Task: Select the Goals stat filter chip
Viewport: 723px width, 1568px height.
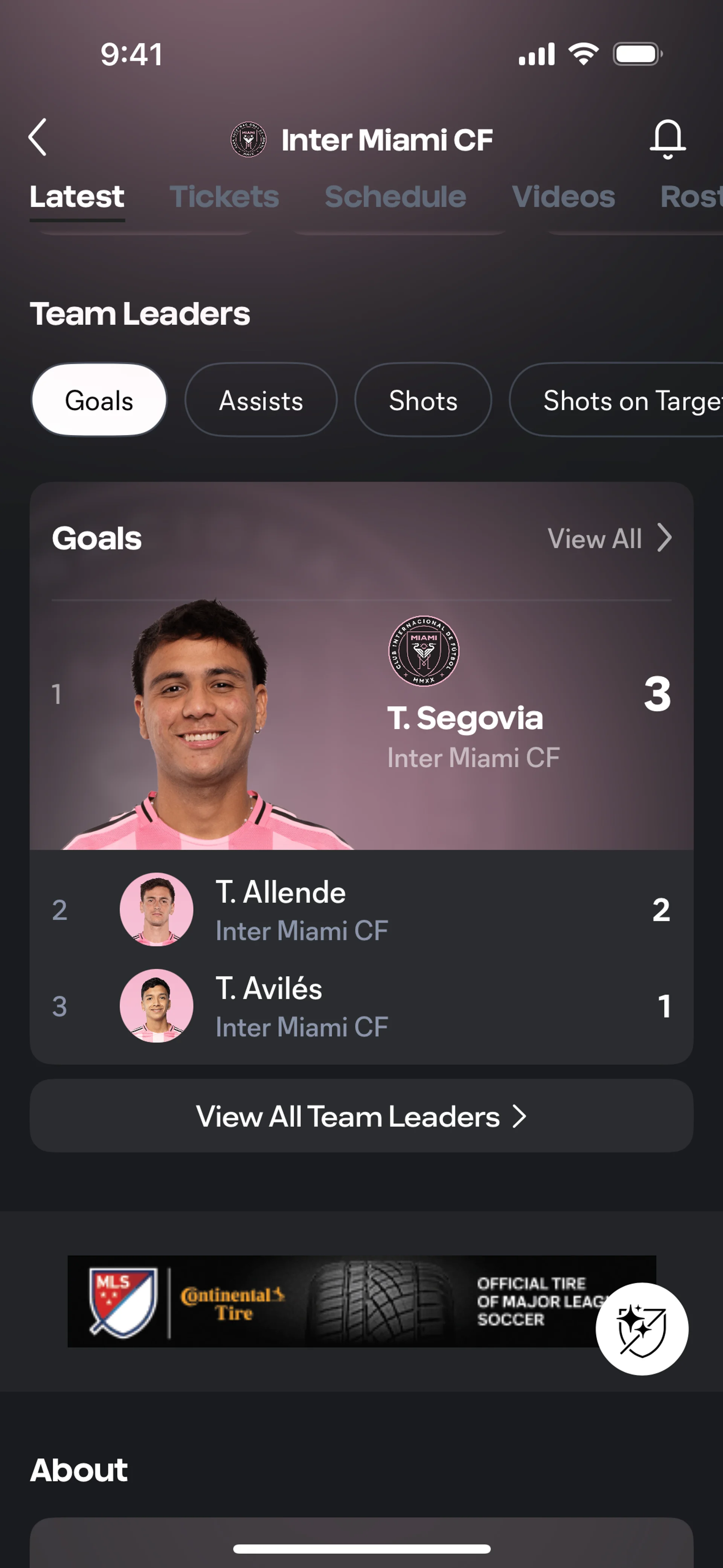Action: tap(99, 400)
